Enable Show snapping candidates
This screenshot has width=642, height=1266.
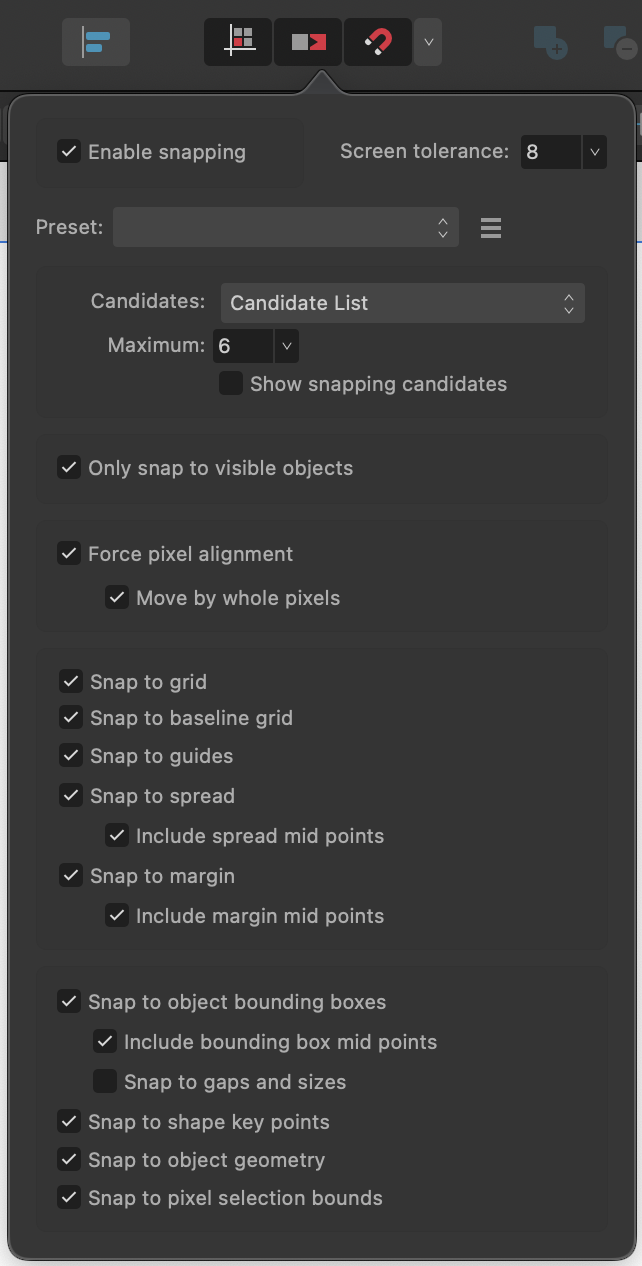pyautogui.click(x=231, y=383)
